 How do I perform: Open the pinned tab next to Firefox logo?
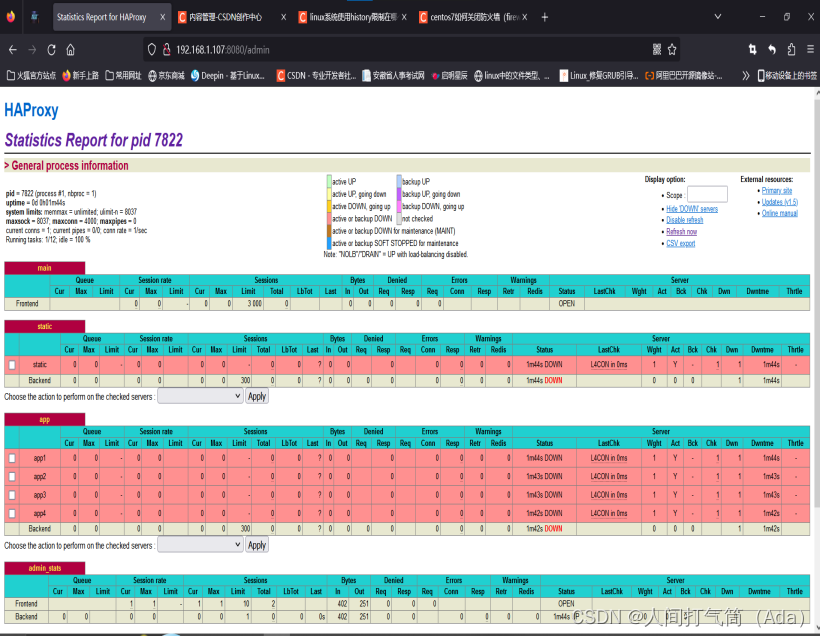(35, 17)
